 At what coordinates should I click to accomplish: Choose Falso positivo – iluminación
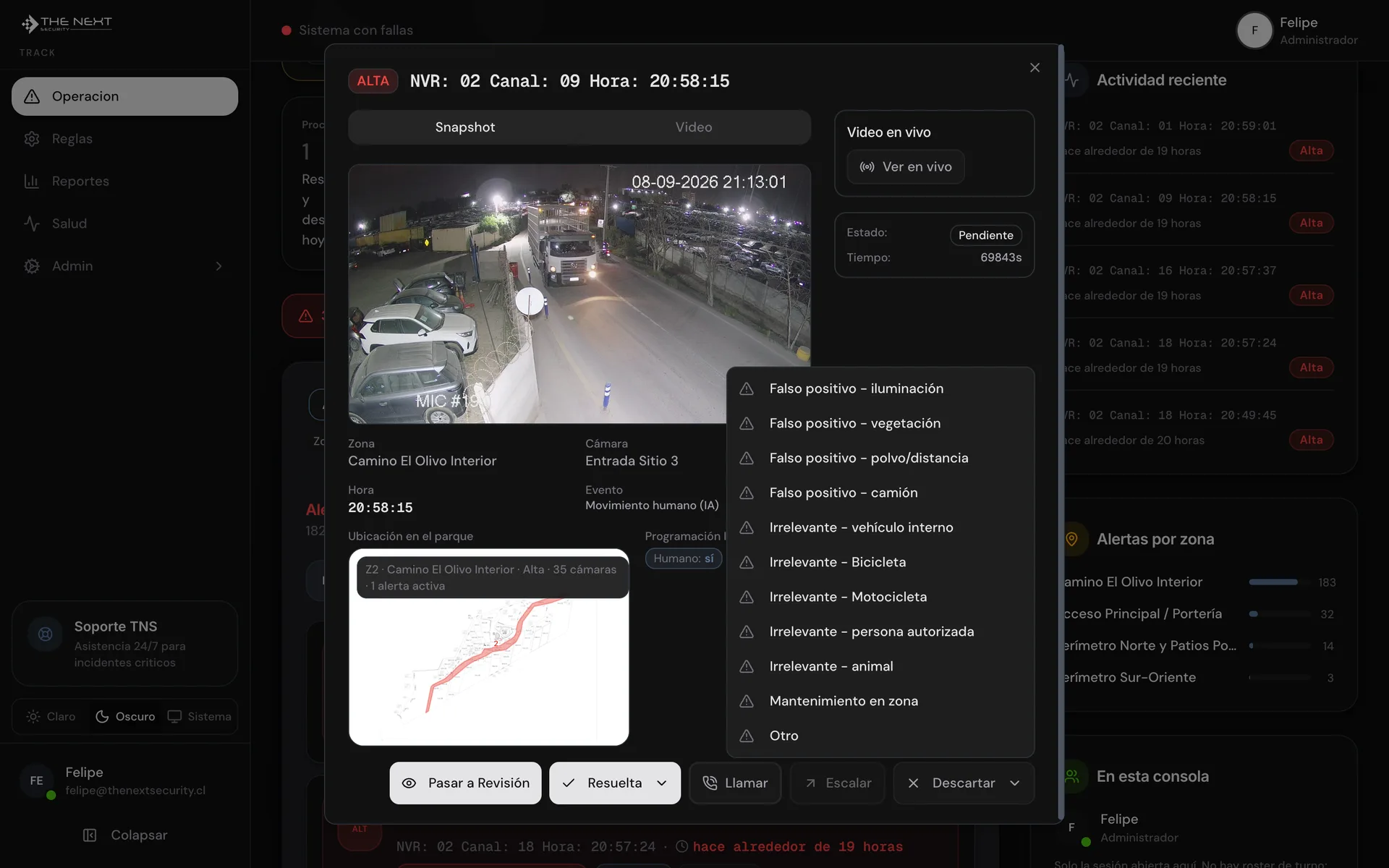880,388
